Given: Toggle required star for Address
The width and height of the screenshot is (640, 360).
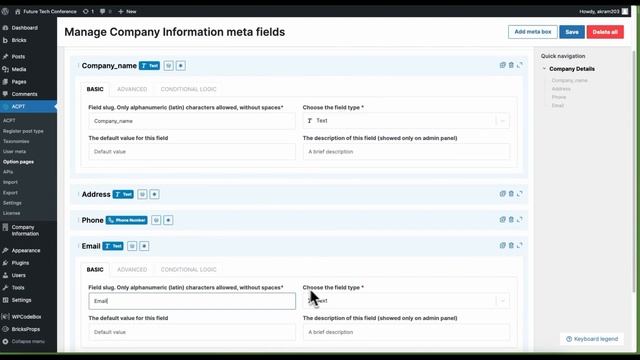Looking at the screenshot, I should [155, 194].
